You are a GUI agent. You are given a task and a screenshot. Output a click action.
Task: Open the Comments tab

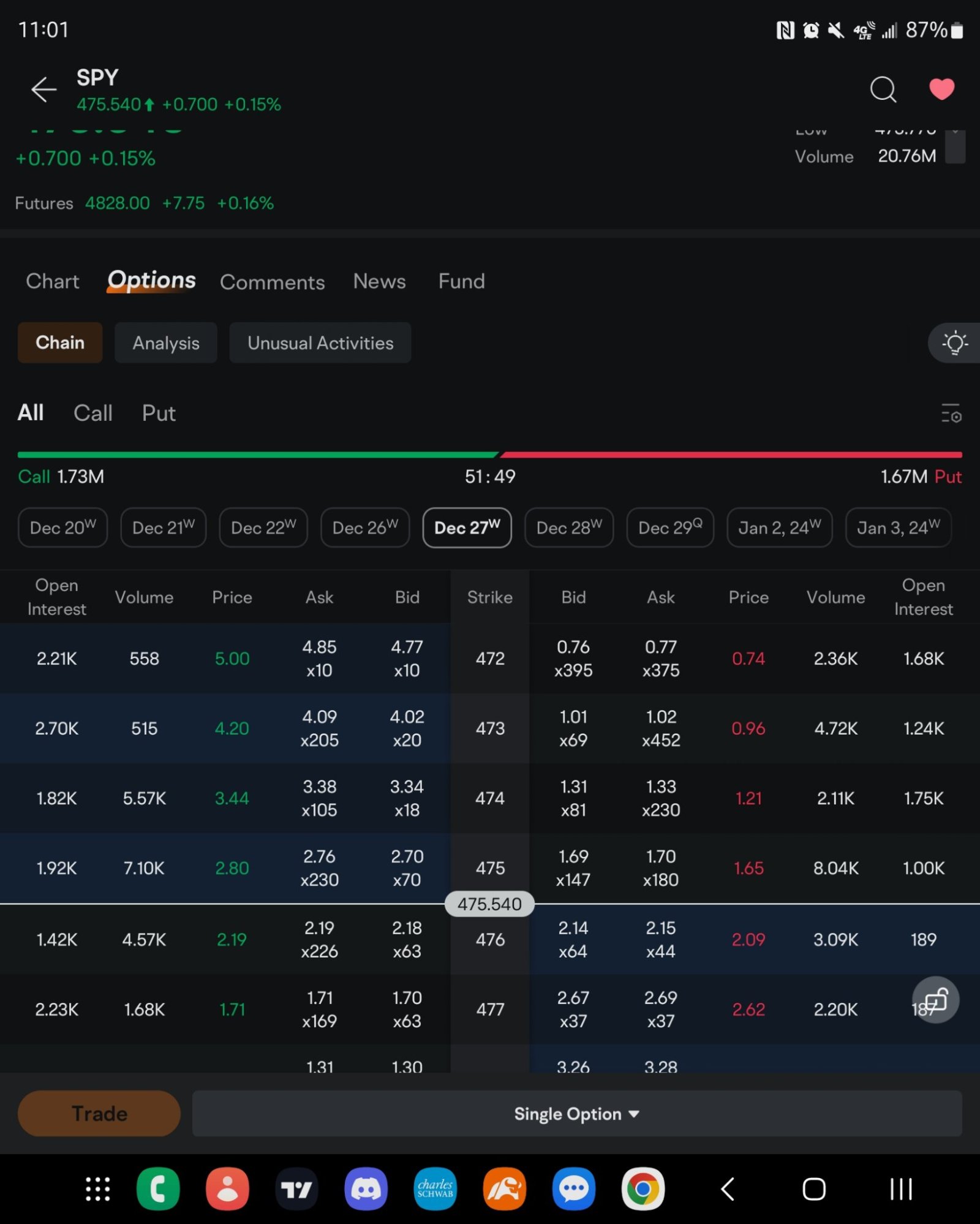click(x=273, y=282)
